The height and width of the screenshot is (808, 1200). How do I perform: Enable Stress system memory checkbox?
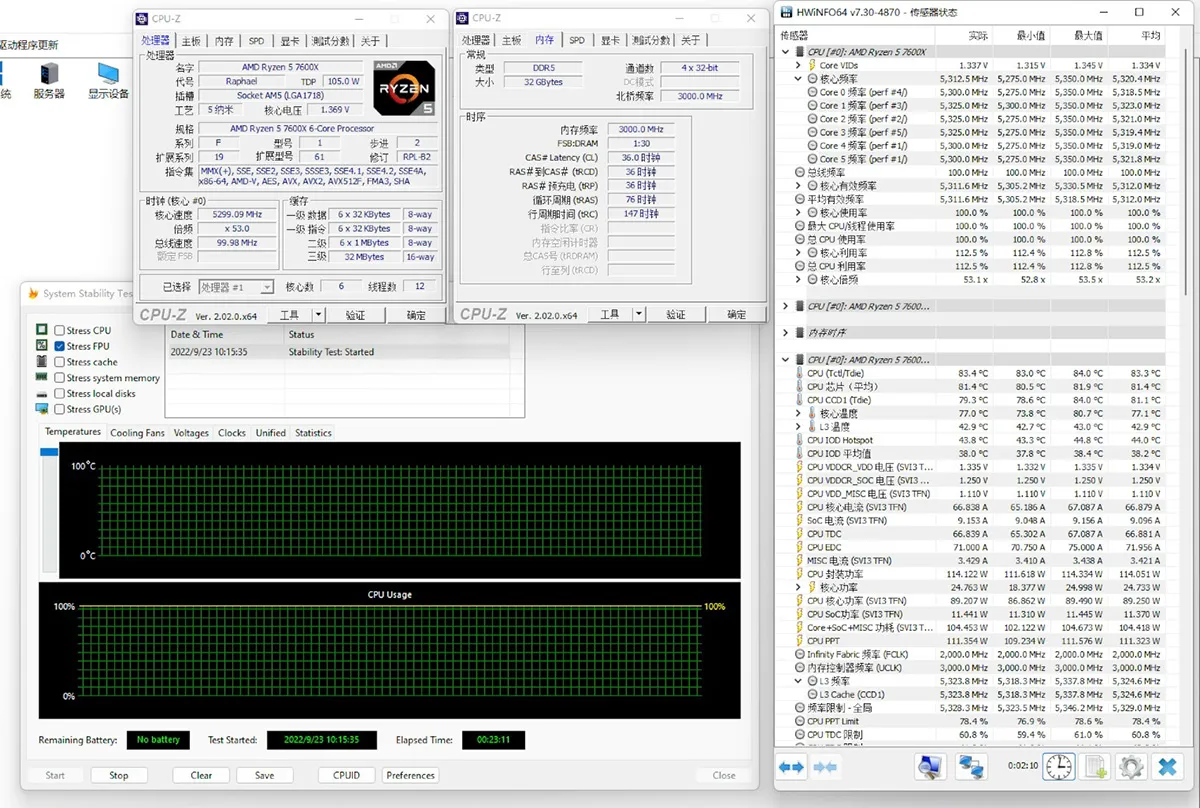coord(60,378)
